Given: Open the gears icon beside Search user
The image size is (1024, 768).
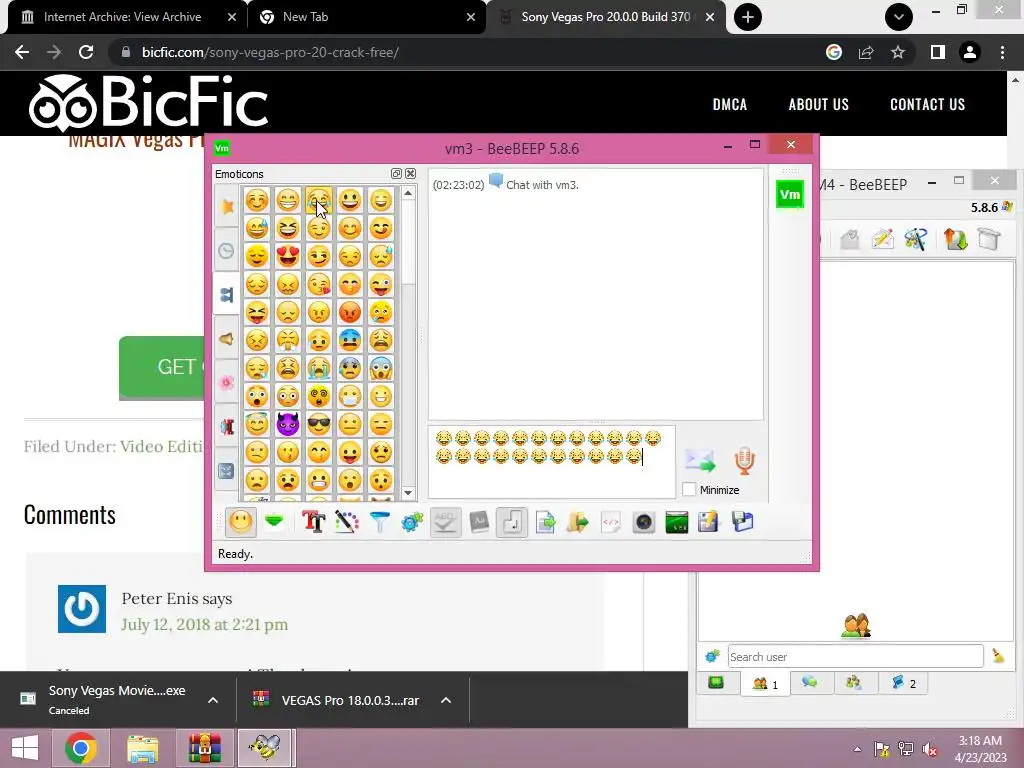Looking at the screenshot, I should click(712, 656).
